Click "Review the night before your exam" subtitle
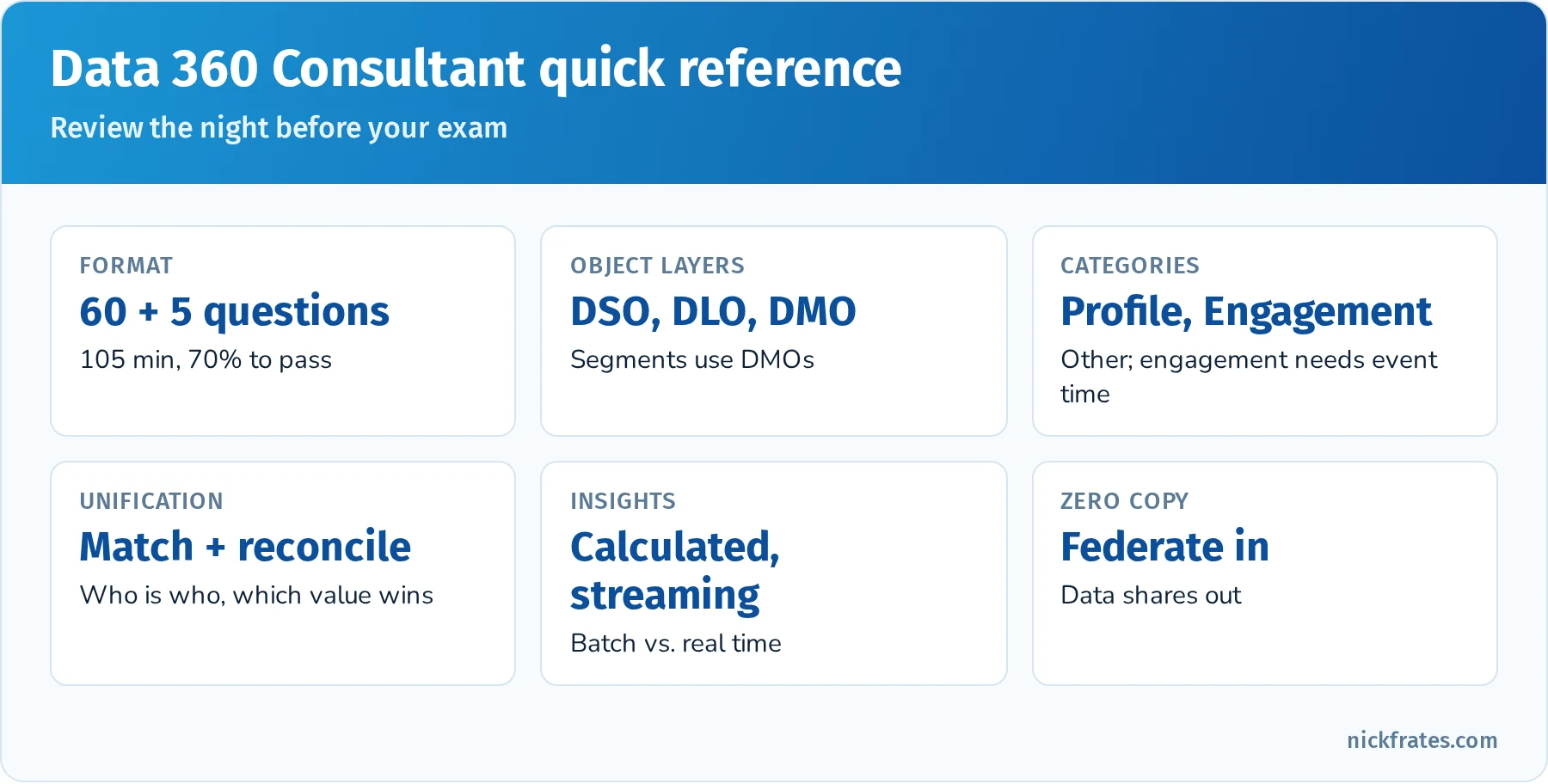This screenshot has height=784, width=1548. click(279, 127)
